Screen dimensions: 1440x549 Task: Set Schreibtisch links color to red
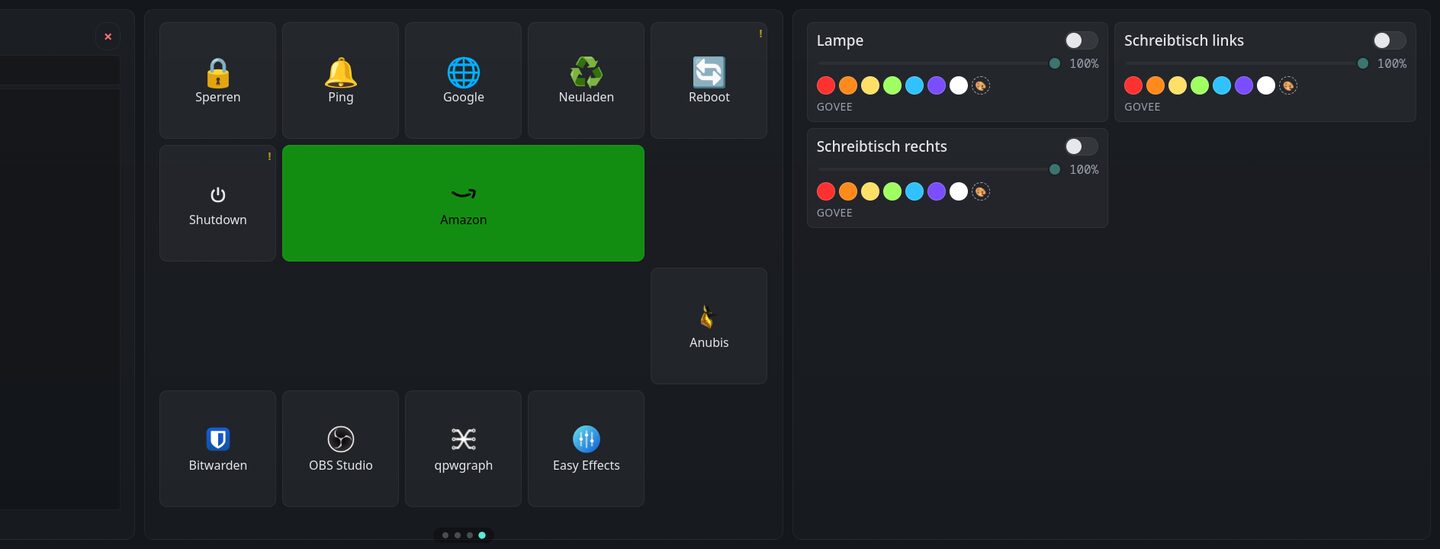pos(1133,86)
